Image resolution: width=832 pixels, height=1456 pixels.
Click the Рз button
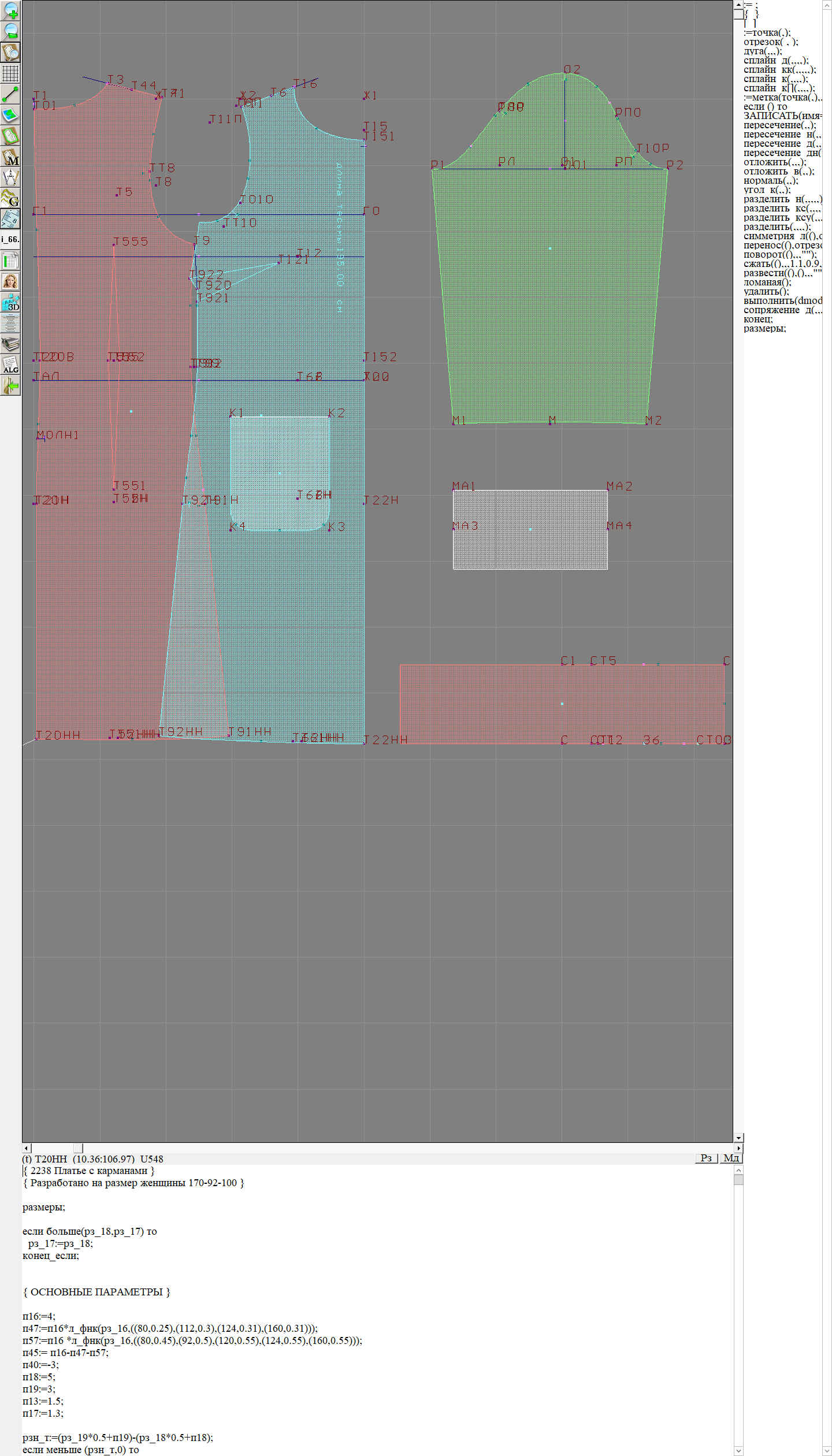tap(706, 1158)
